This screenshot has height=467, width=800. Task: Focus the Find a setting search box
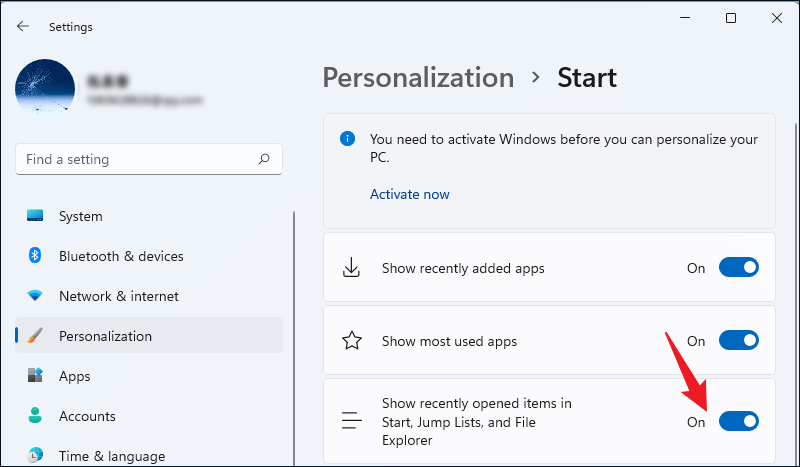149,159
